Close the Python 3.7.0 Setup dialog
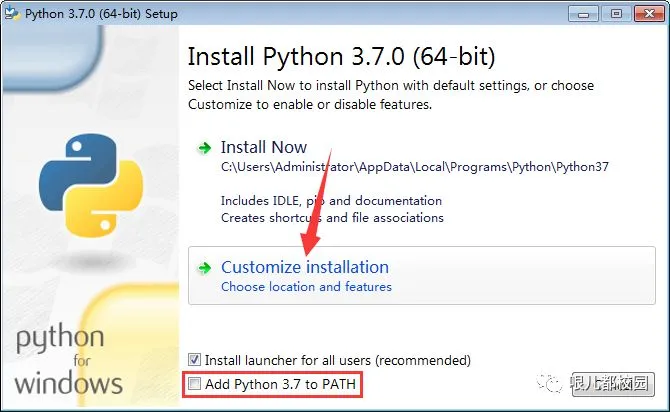 click(x=647, y=12)
